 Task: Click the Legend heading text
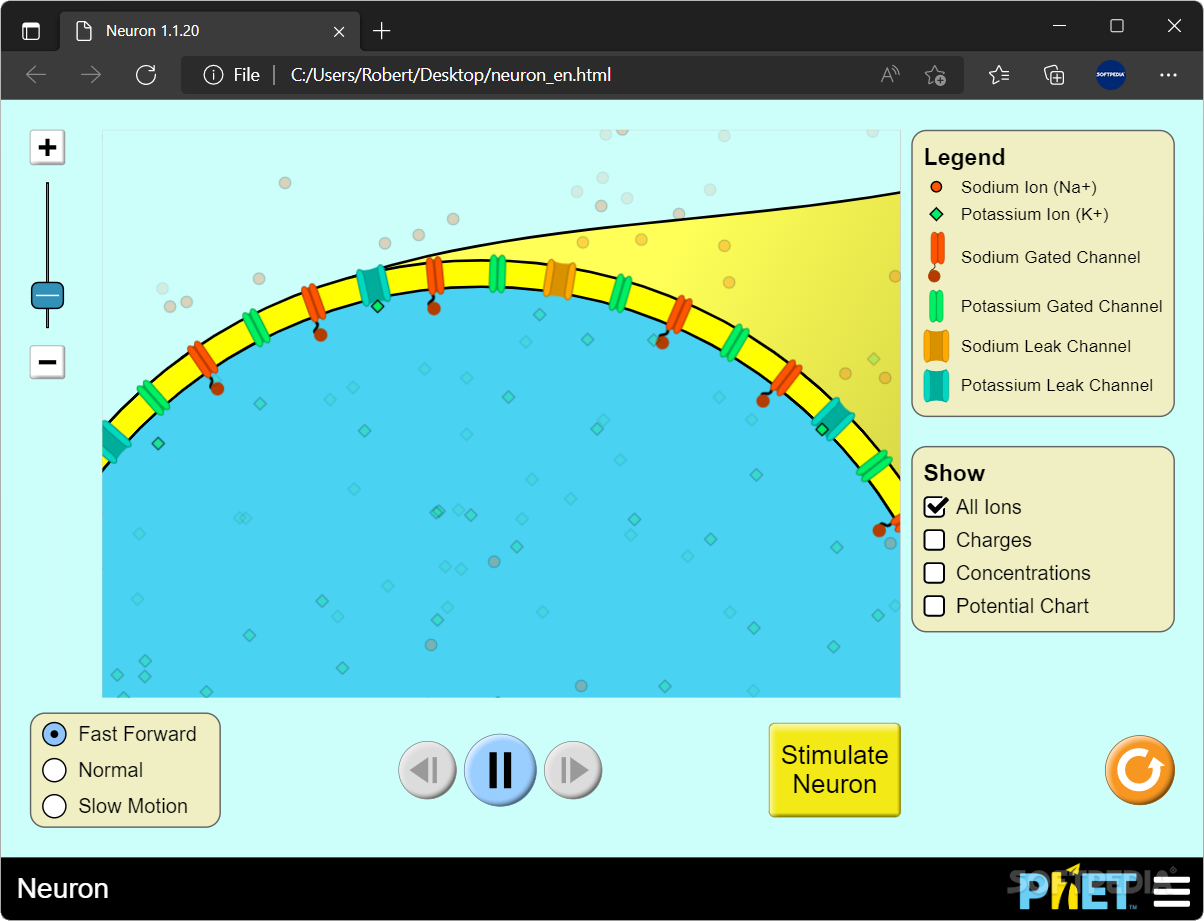[964, 157]
